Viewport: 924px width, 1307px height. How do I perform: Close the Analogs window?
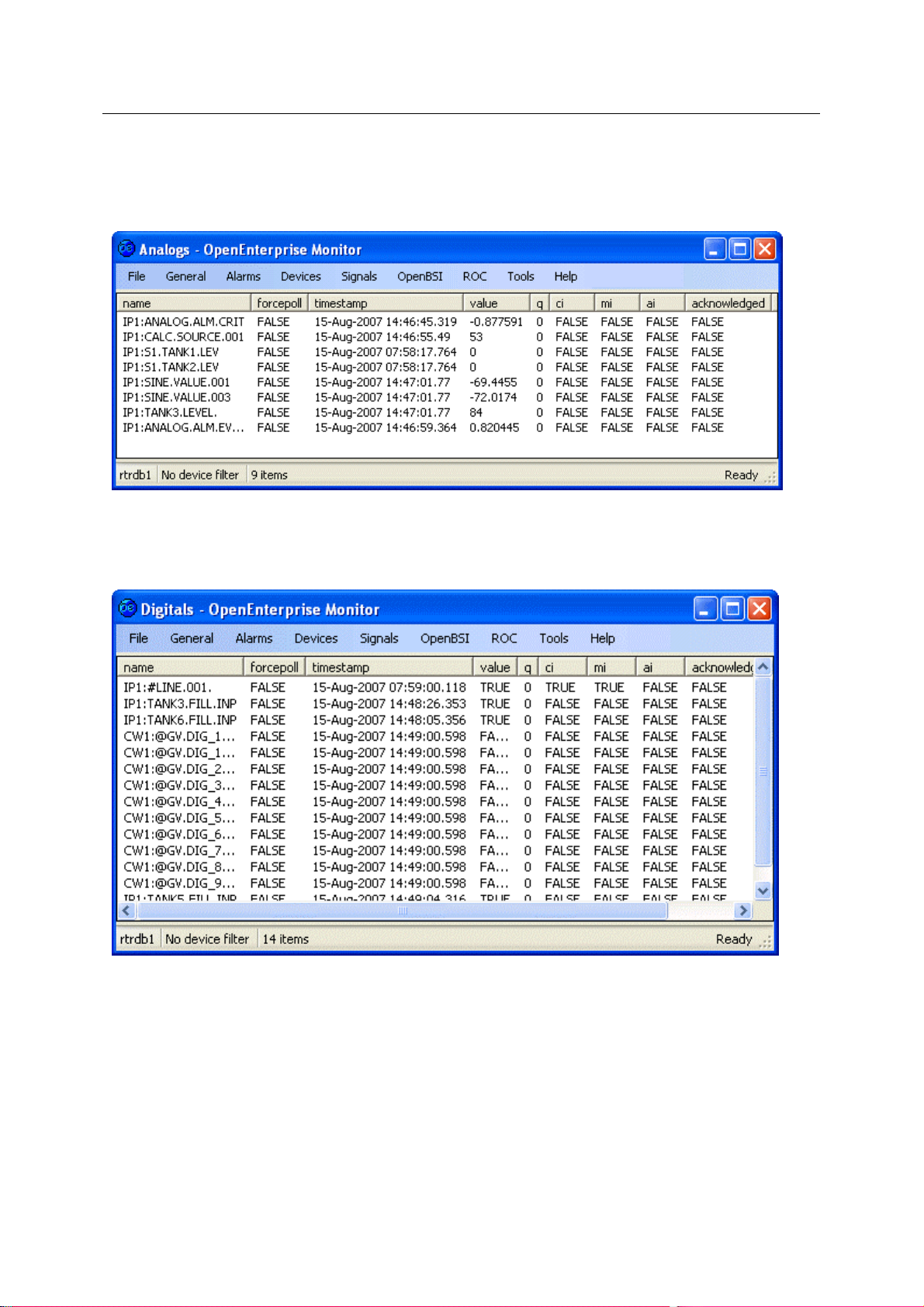point(765,249)
